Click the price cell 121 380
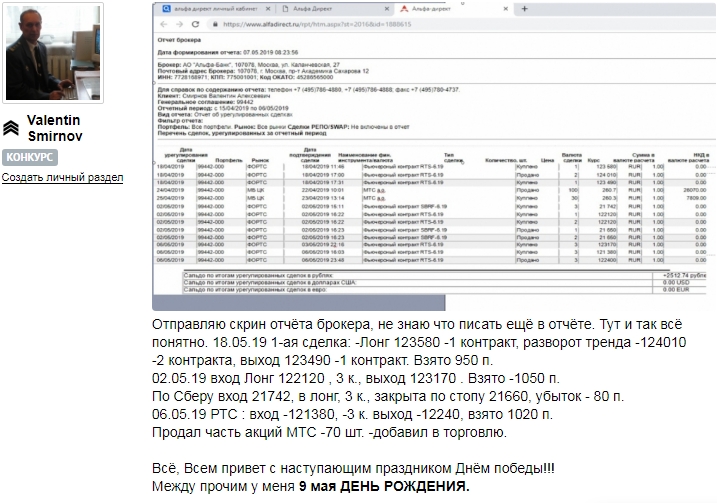717x503 pixels. click(x=606, y=252)
